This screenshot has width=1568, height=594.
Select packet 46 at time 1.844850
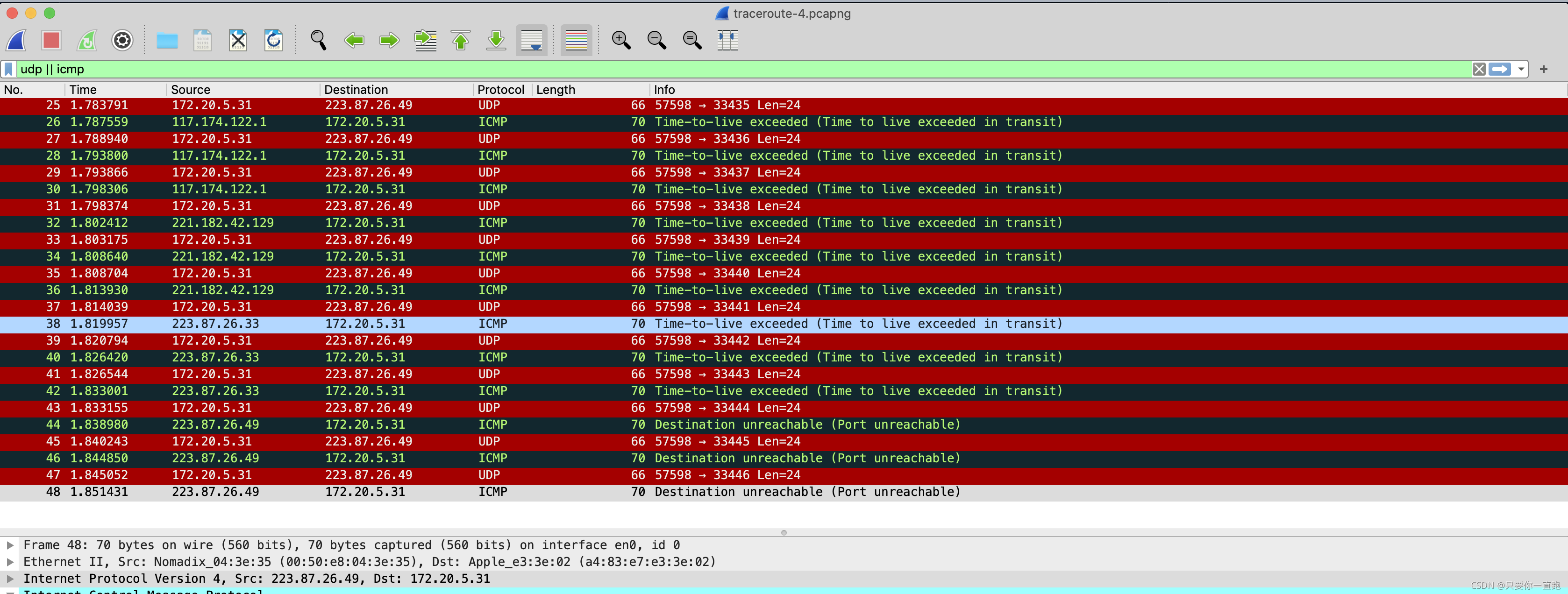pos(784,459)
